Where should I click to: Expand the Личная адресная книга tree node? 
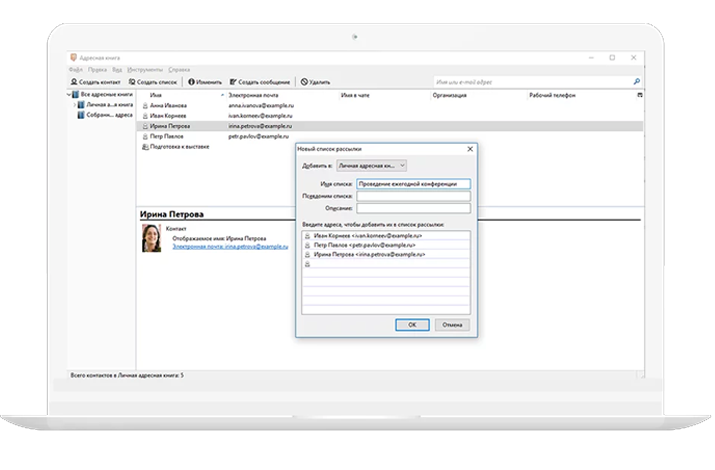pyautogui.click(x=73, y=104)
